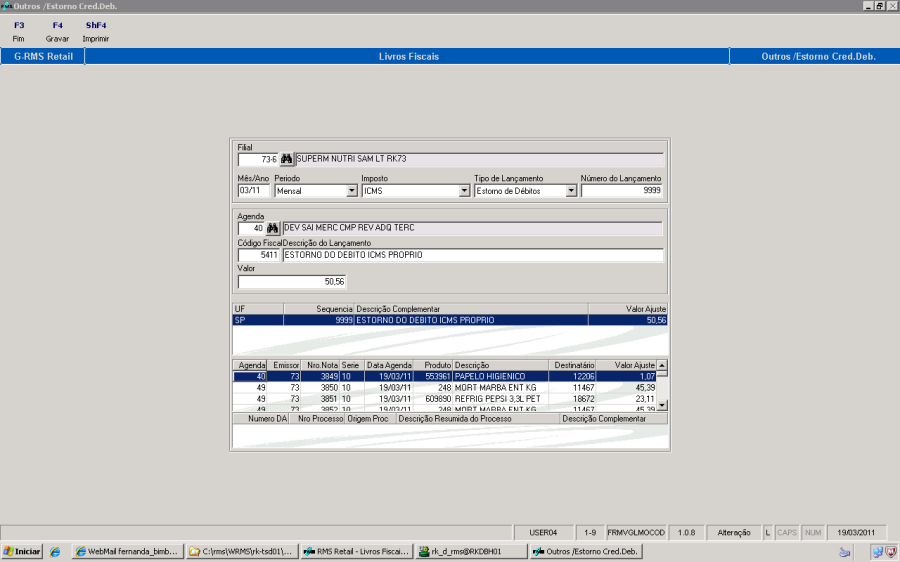The height and width of the screenshot is (562, 900).
Task: Click the Iniciar start button
Action: pyautogui.click(x=22, y=551)
